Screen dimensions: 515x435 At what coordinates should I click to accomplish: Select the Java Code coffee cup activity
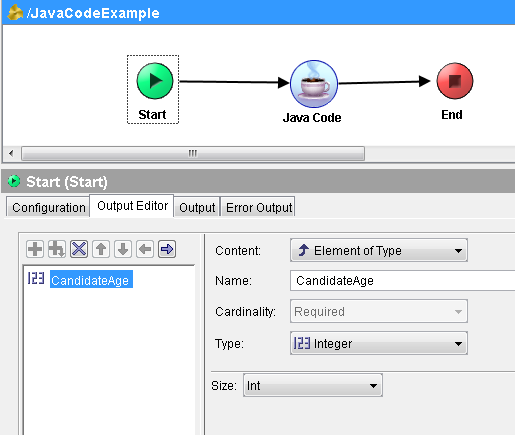click(x=314, y=84)
